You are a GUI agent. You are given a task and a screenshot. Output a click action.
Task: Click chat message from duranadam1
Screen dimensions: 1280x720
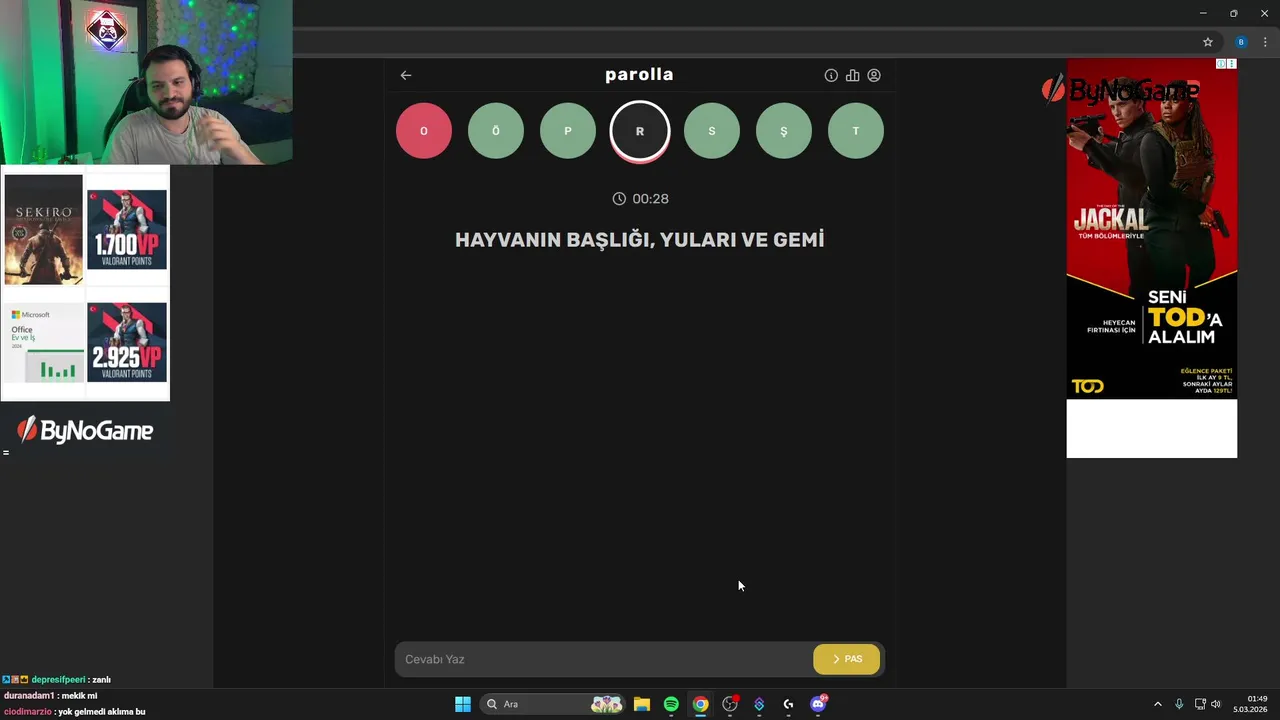coord(51,696)
